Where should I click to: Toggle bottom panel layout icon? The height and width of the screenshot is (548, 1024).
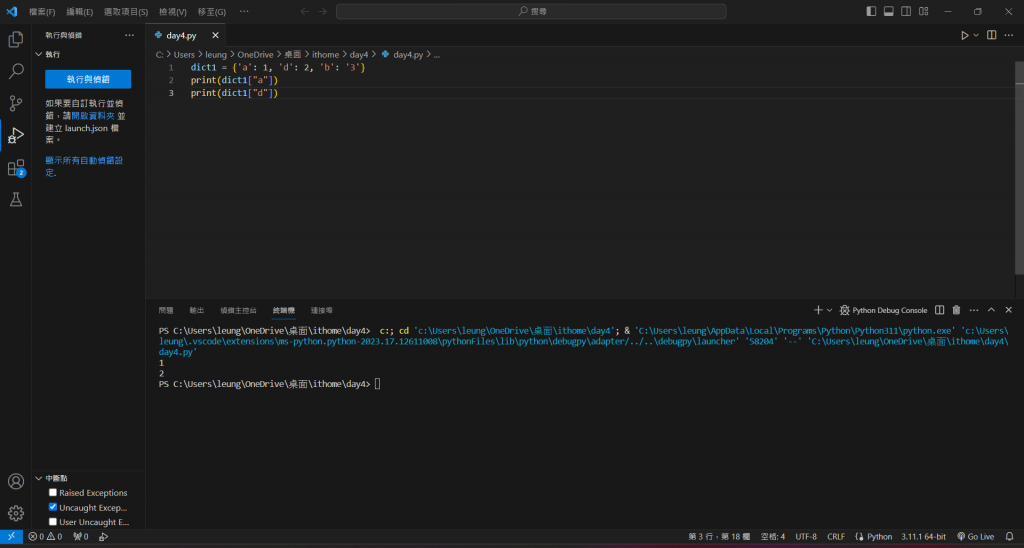pyautogui.click(x=889, y=11)
